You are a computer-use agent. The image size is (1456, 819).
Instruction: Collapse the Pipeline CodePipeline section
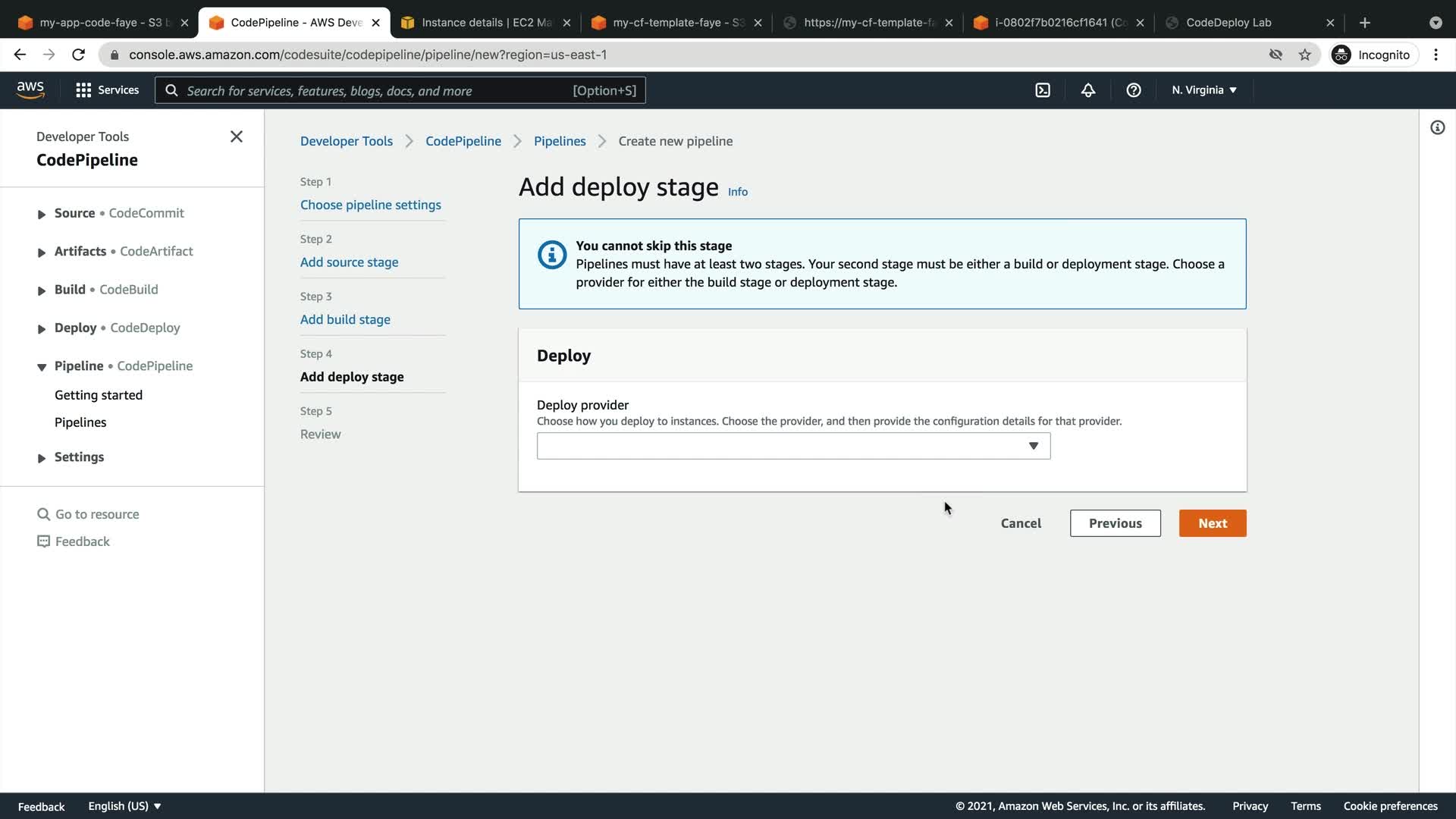pyautogui.click(x=42, y=367)
